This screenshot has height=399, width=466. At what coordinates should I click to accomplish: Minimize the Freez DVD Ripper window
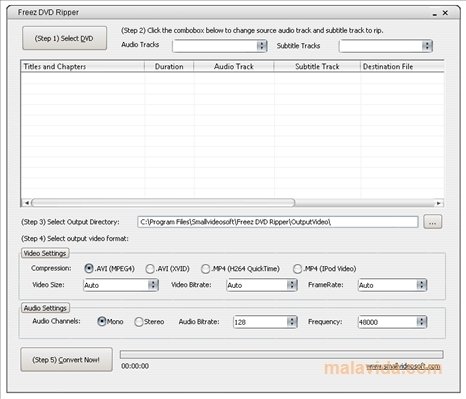[435, 14]
